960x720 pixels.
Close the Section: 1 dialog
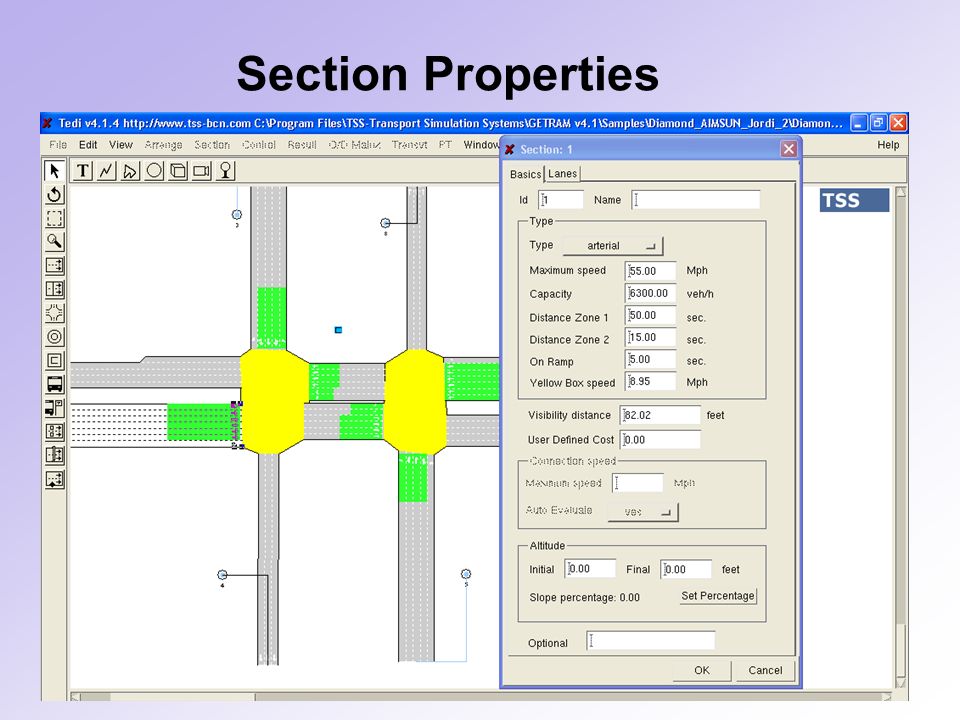coord(789,149)
